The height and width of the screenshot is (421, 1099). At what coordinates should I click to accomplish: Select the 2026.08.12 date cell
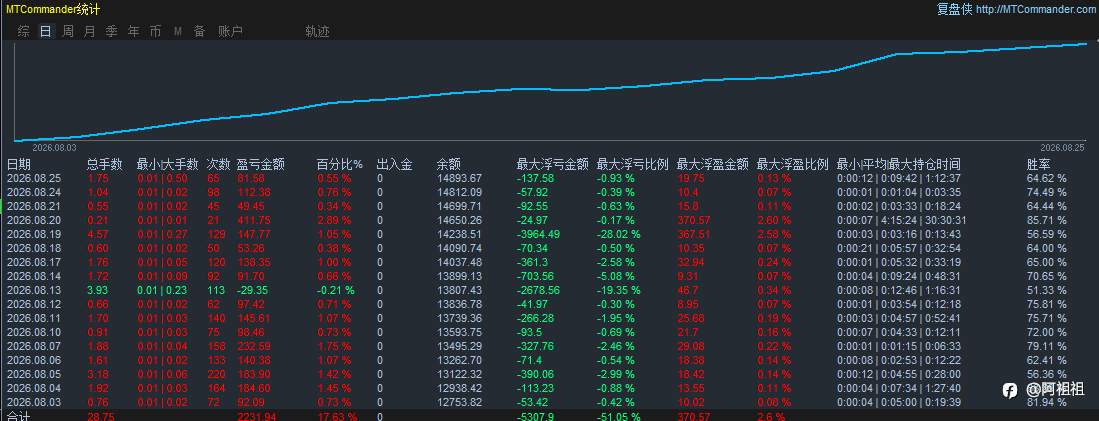tap(34, 304)
